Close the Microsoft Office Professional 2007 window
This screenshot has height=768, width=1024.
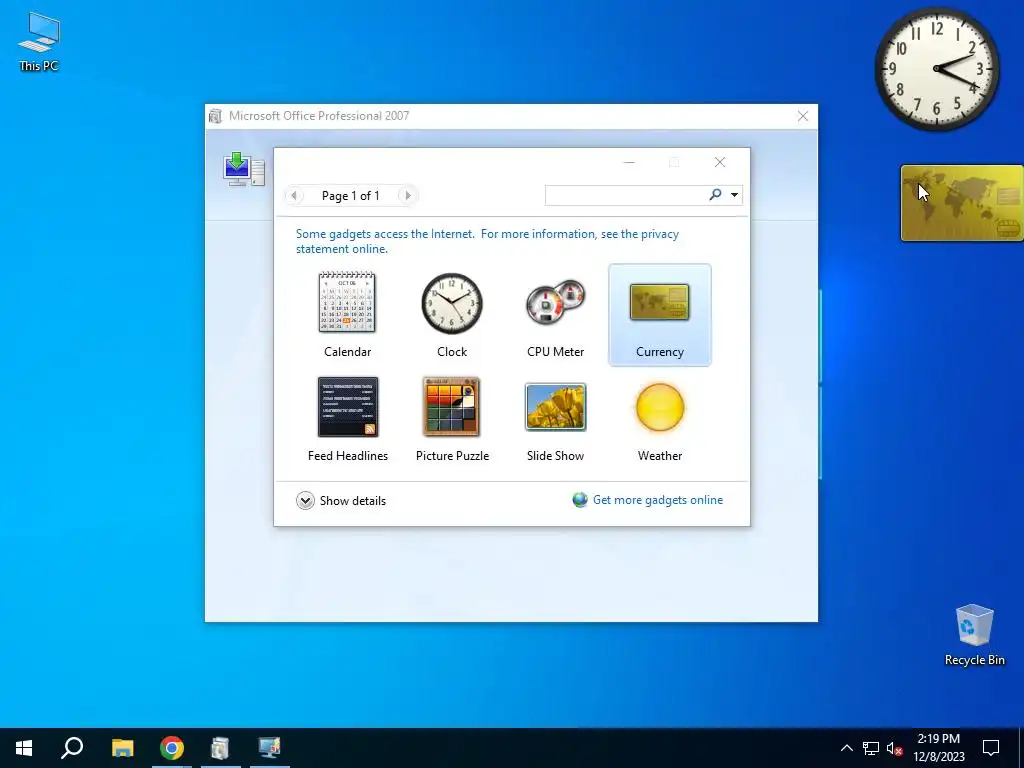803,116
